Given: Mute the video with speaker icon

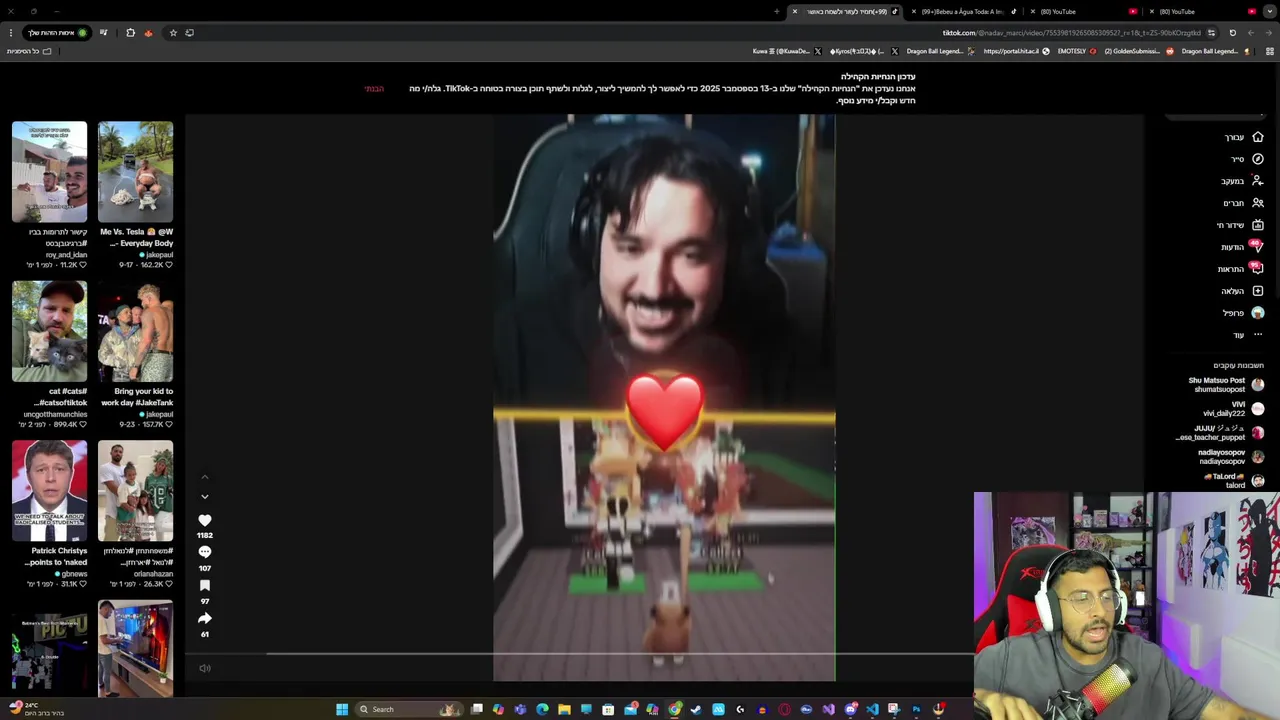Looking at the screenshot, I should click(x=205, y=668).
